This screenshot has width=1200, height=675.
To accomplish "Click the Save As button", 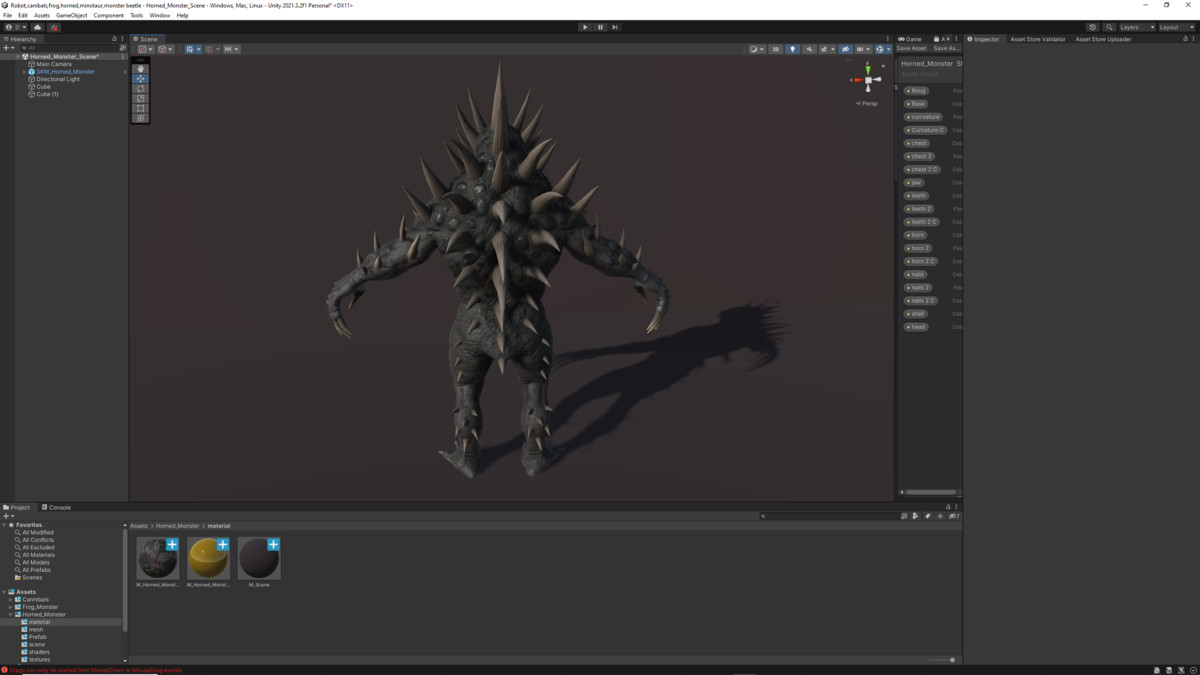I will click(946, 48).
